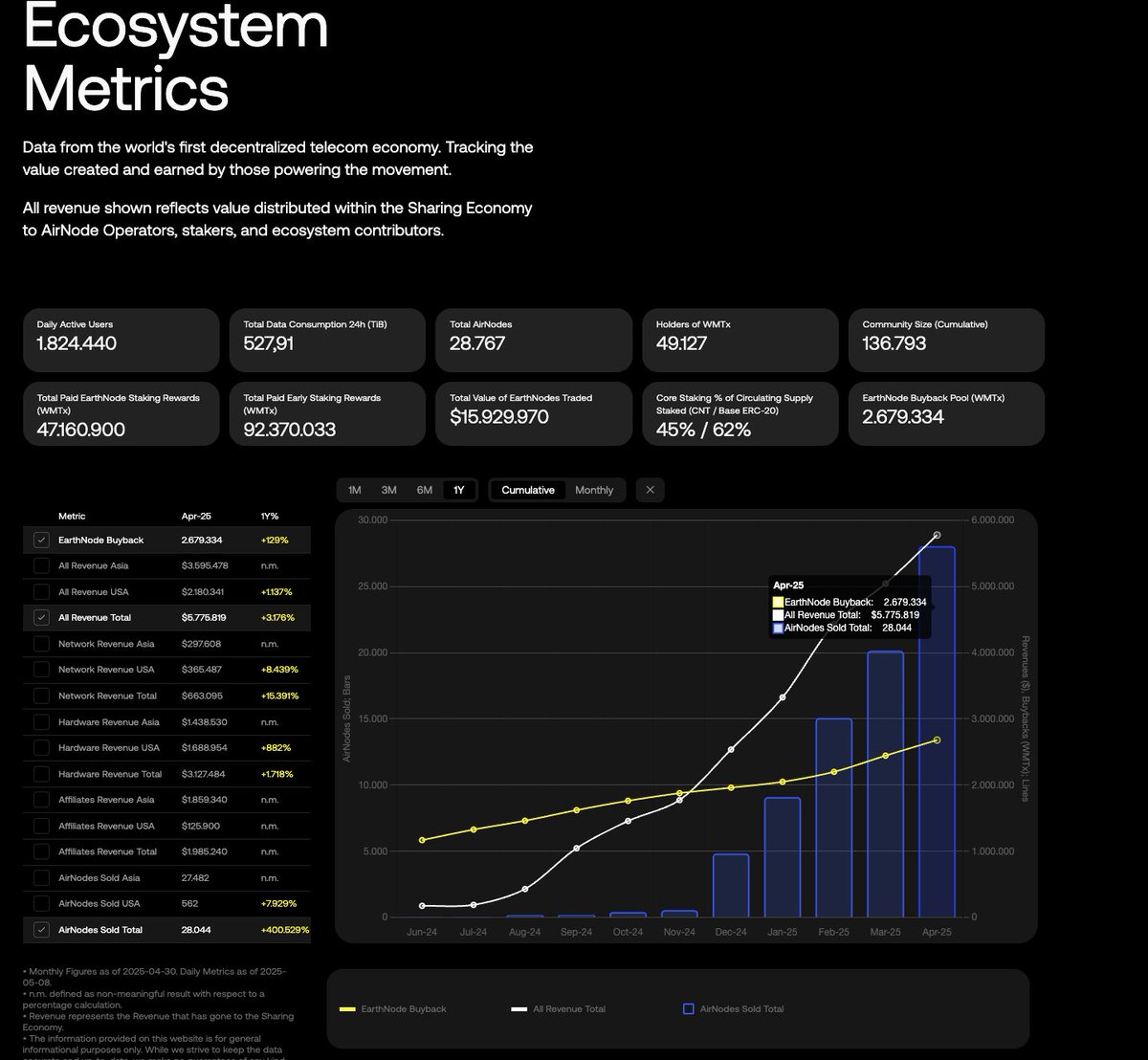Image resolution: width=1148 pixels, height=1060 pixels.
Task: Select the 3M time range button
Action: 388,489
